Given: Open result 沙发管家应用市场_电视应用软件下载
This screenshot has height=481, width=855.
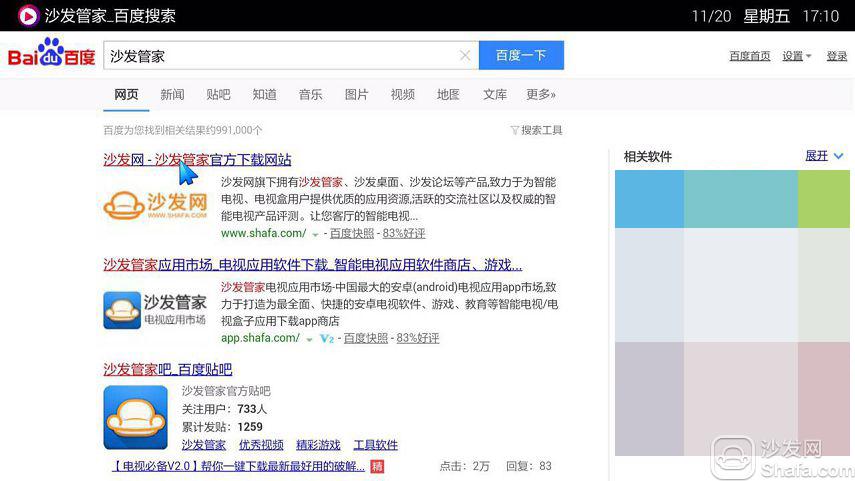Looking at the screenshot, I should 312,265.
